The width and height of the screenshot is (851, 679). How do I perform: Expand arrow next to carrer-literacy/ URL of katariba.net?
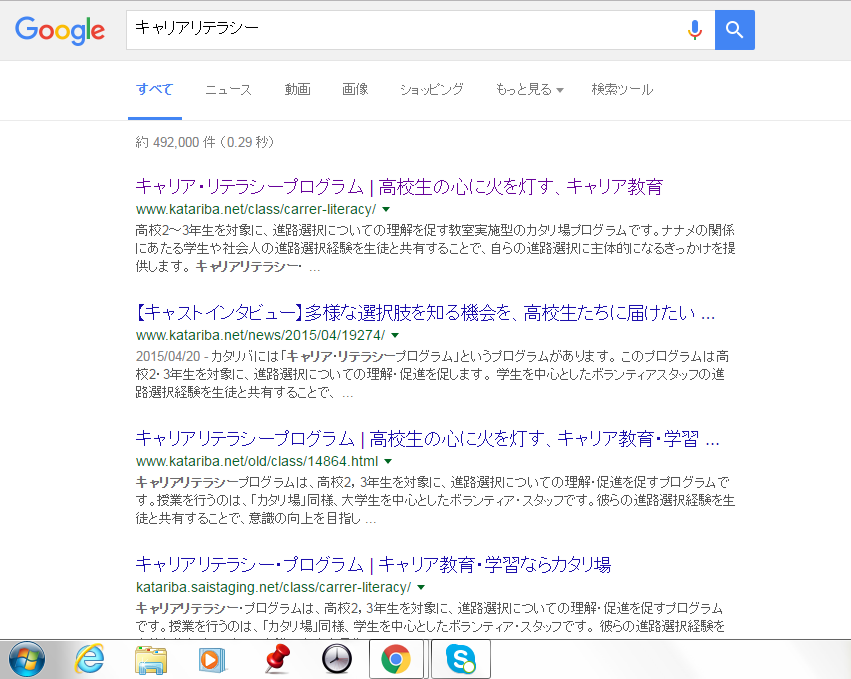point(386,210)
